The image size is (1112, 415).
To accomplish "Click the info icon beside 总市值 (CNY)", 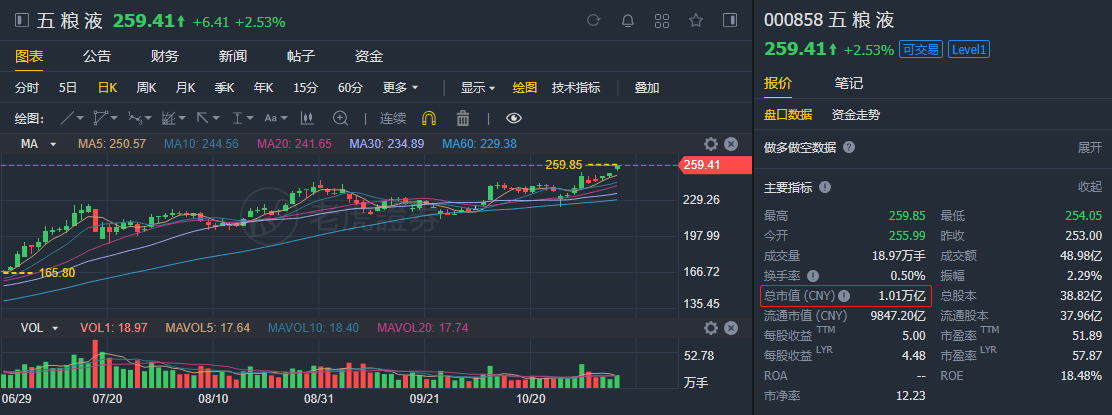I will [x=844, y=296].
